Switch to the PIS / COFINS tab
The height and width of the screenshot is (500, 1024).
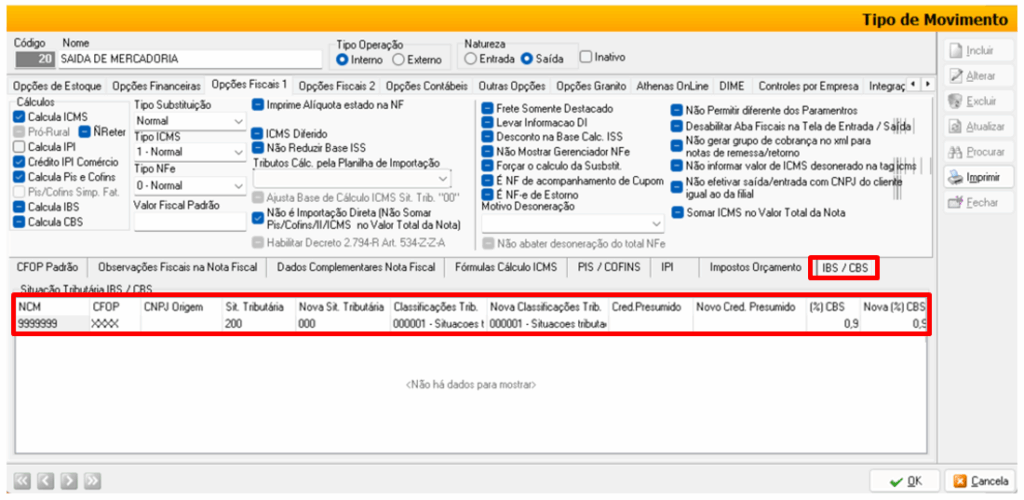click(x=609, y=267)
